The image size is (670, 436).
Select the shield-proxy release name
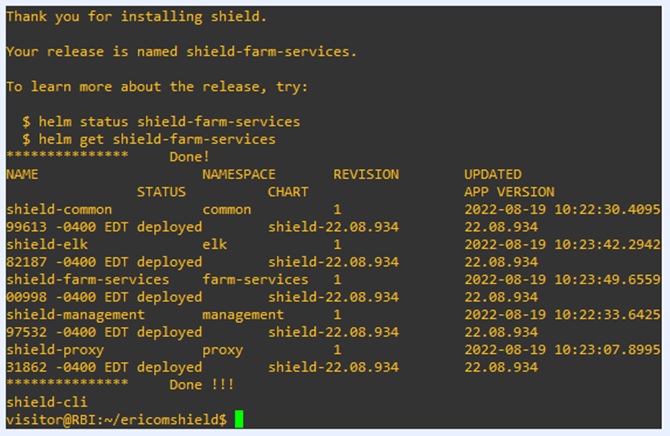pyautogui.click(x=55, y=350)
